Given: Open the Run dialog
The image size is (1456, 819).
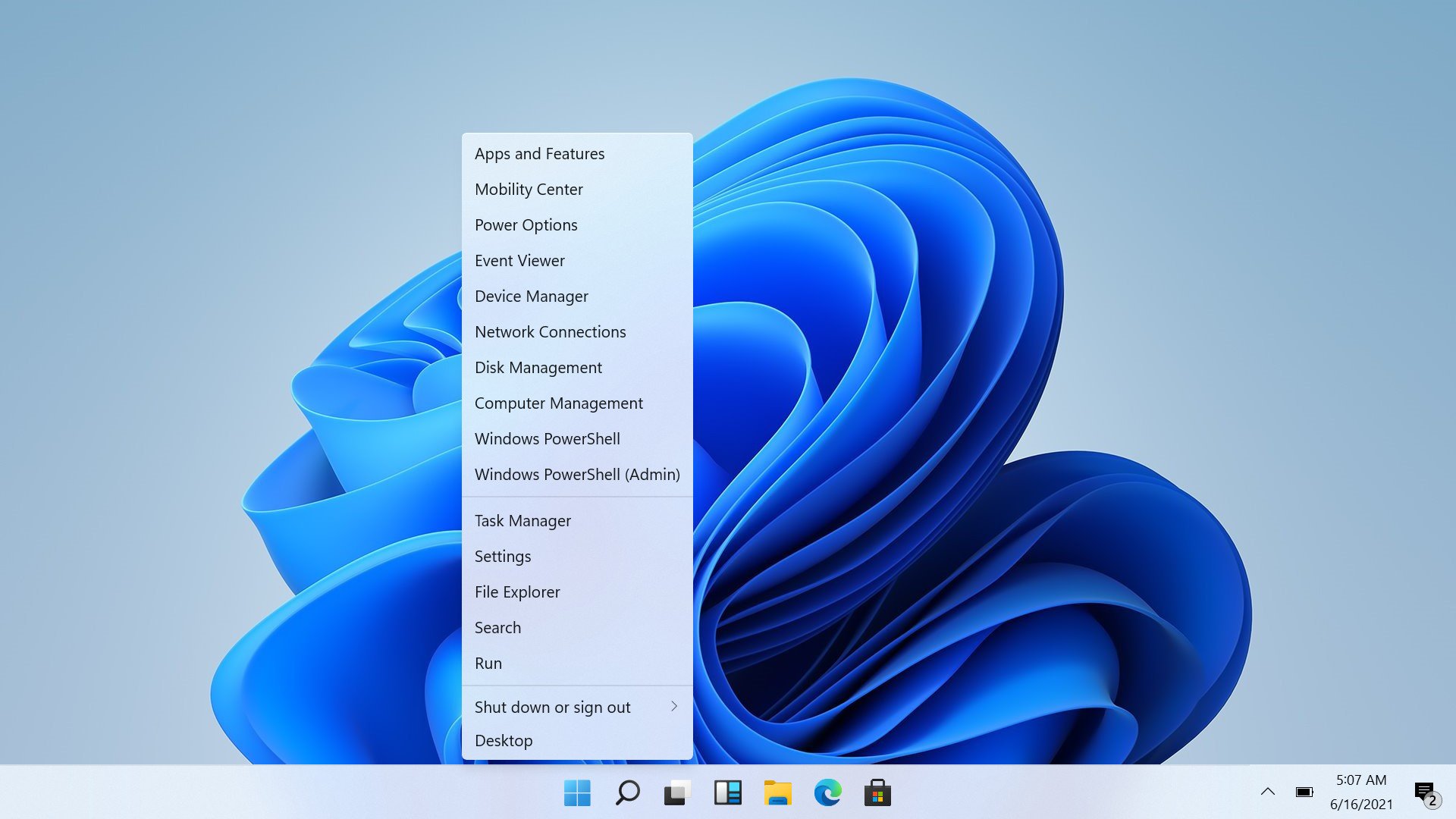Looking at the screenshot, I should pos(488,663).
